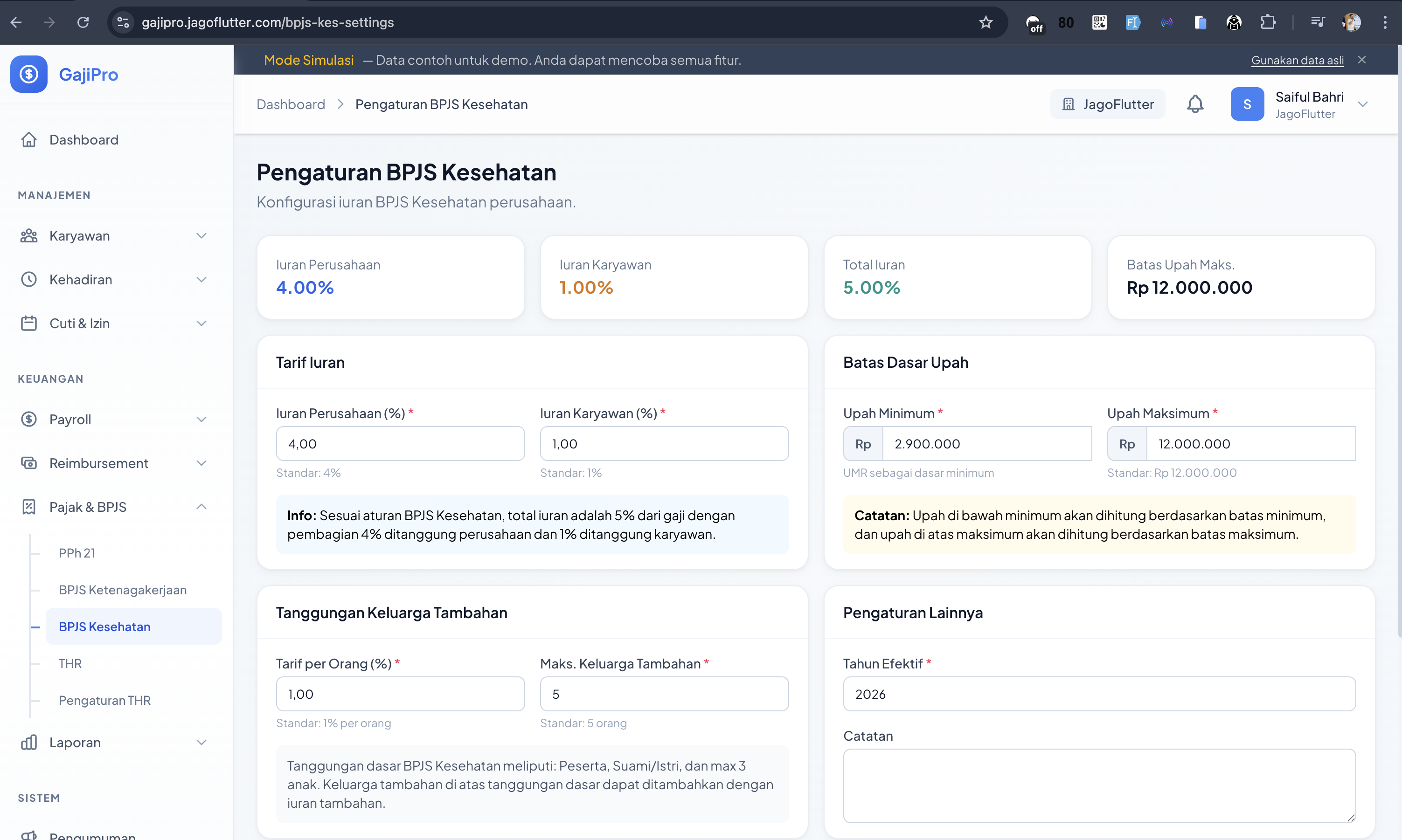Viewport: 1402px width, 840px height.
Task: Expand the Karyawan menu
Action: coord(116,235)
